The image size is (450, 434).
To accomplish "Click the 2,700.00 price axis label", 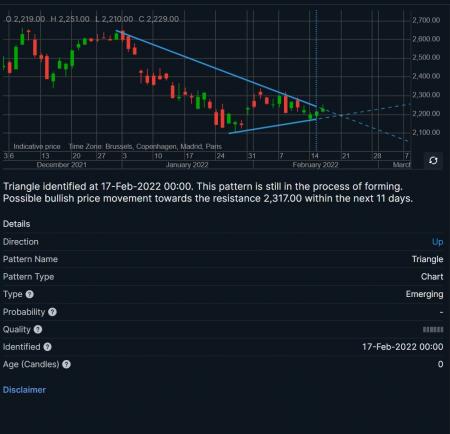I will point(426,20).
